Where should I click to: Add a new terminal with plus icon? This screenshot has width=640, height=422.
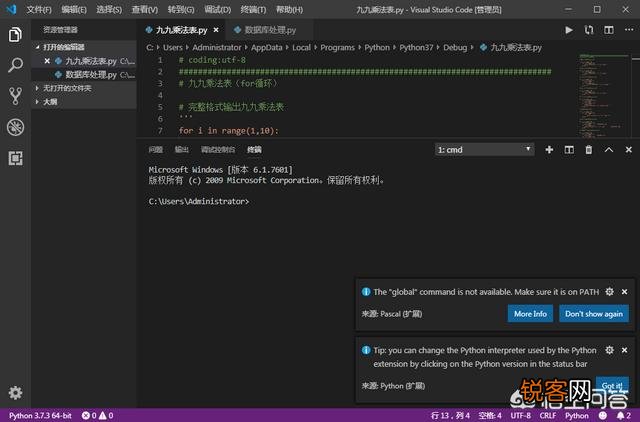point(549,150)
